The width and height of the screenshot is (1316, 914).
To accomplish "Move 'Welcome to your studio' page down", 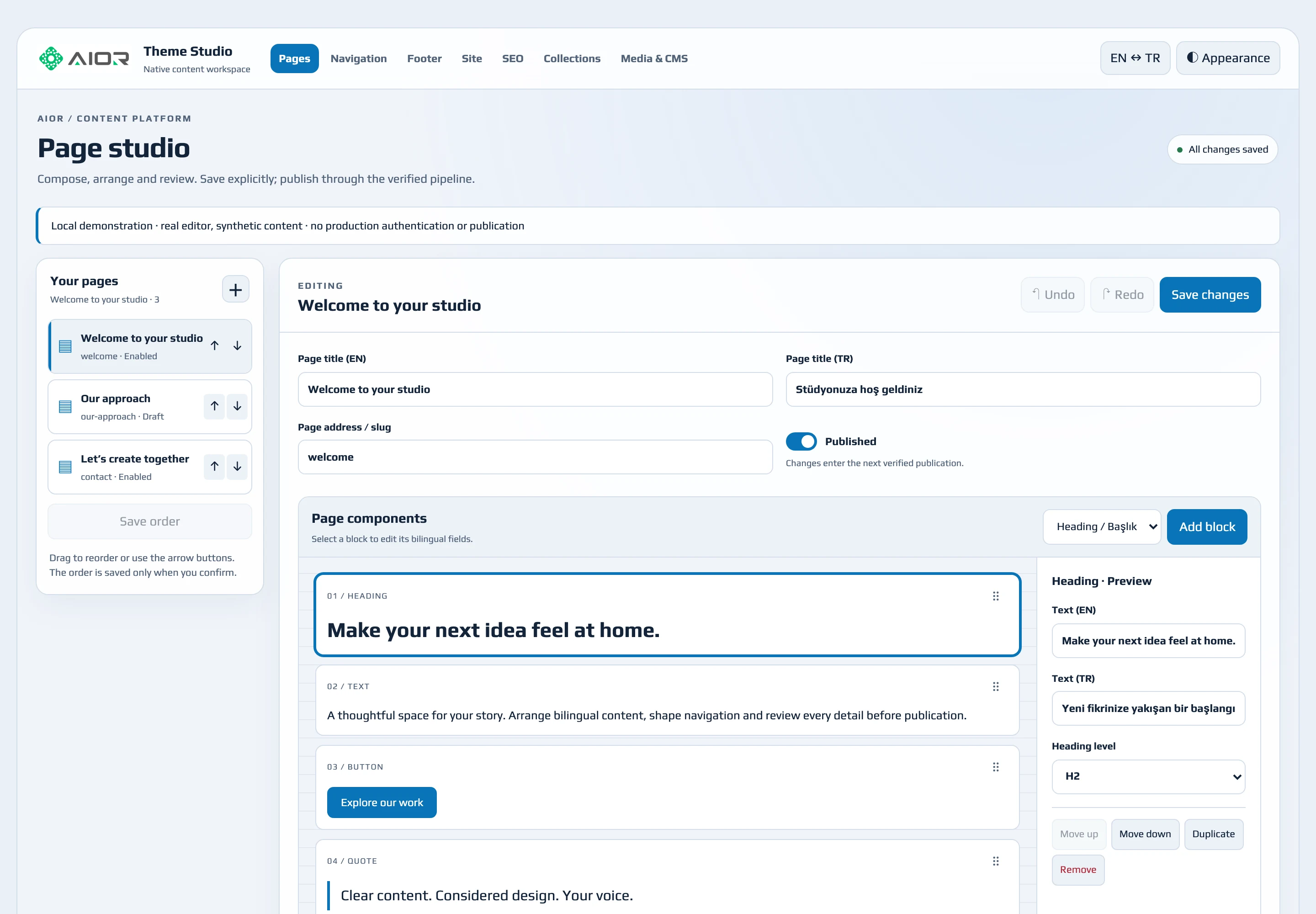I will [237, 345].
